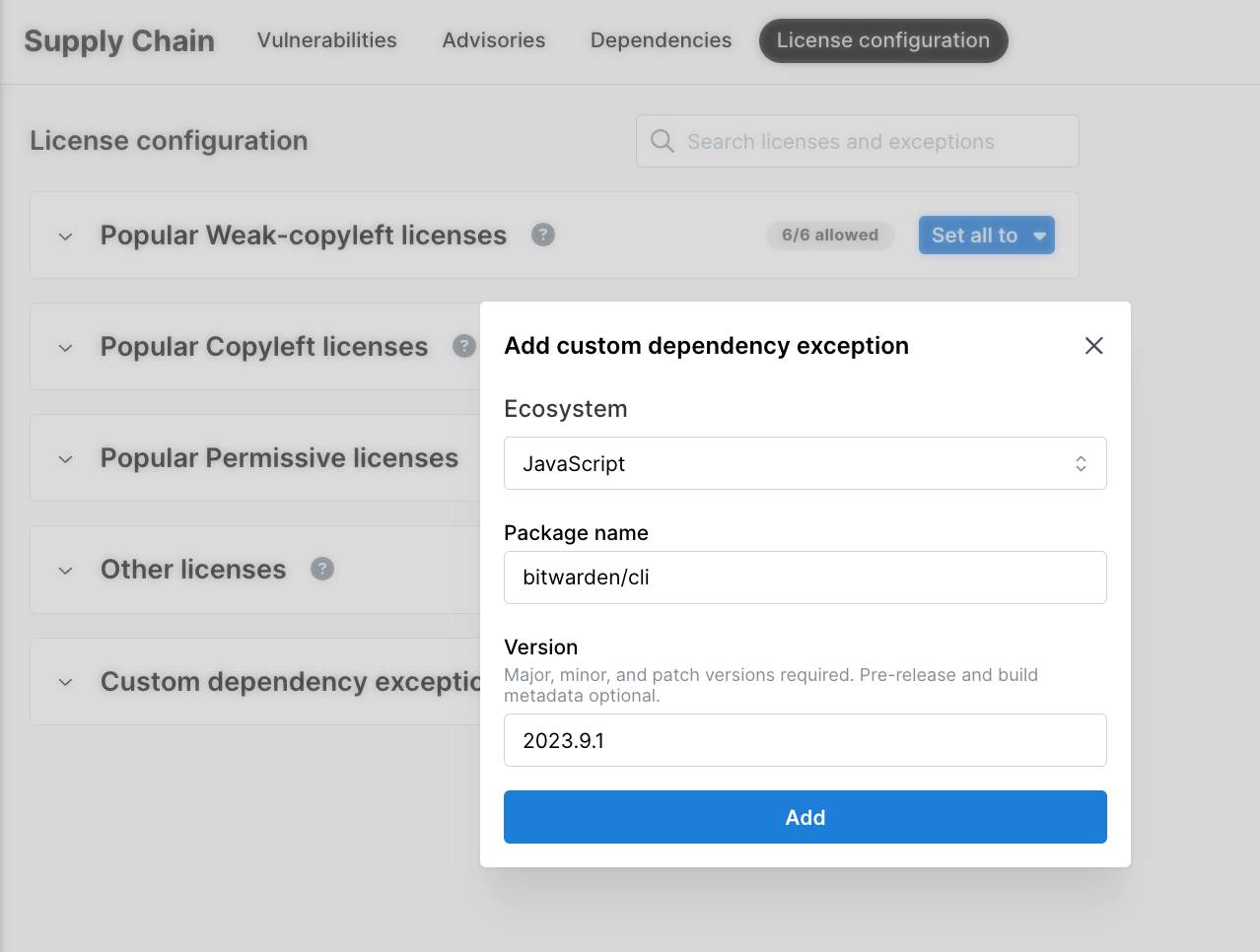The width and height of the screenshot is (1260, 952).
Task: Switch to the Vulnerabilities tab
Action: 326,40
